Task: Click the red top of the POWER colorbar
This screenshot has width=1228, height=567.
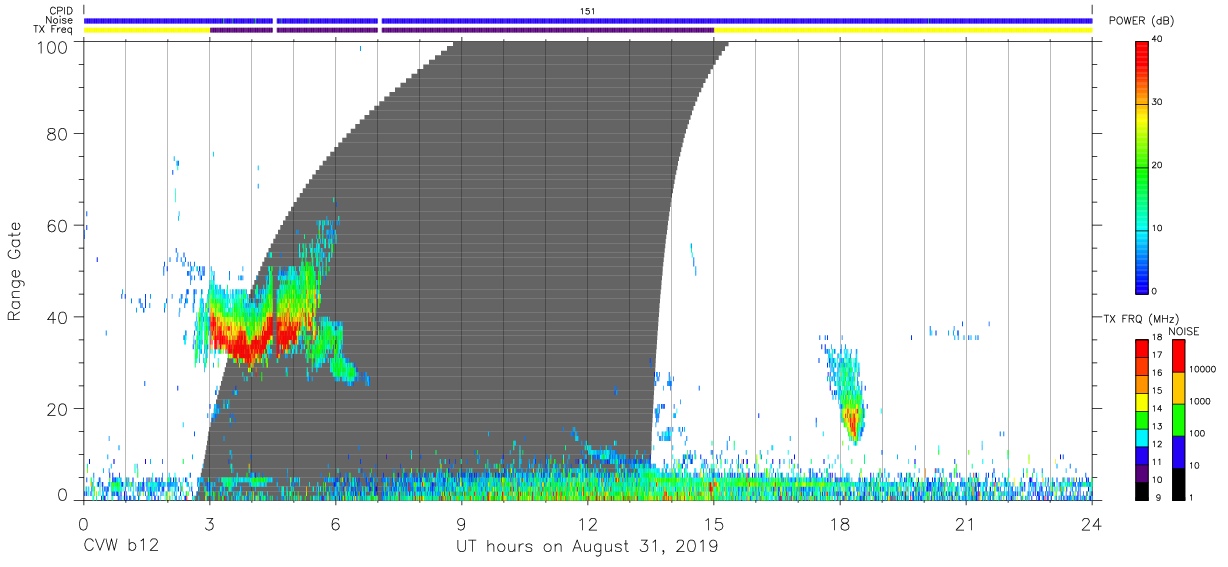Action: pyautogui.click(x=1142, y=55)
